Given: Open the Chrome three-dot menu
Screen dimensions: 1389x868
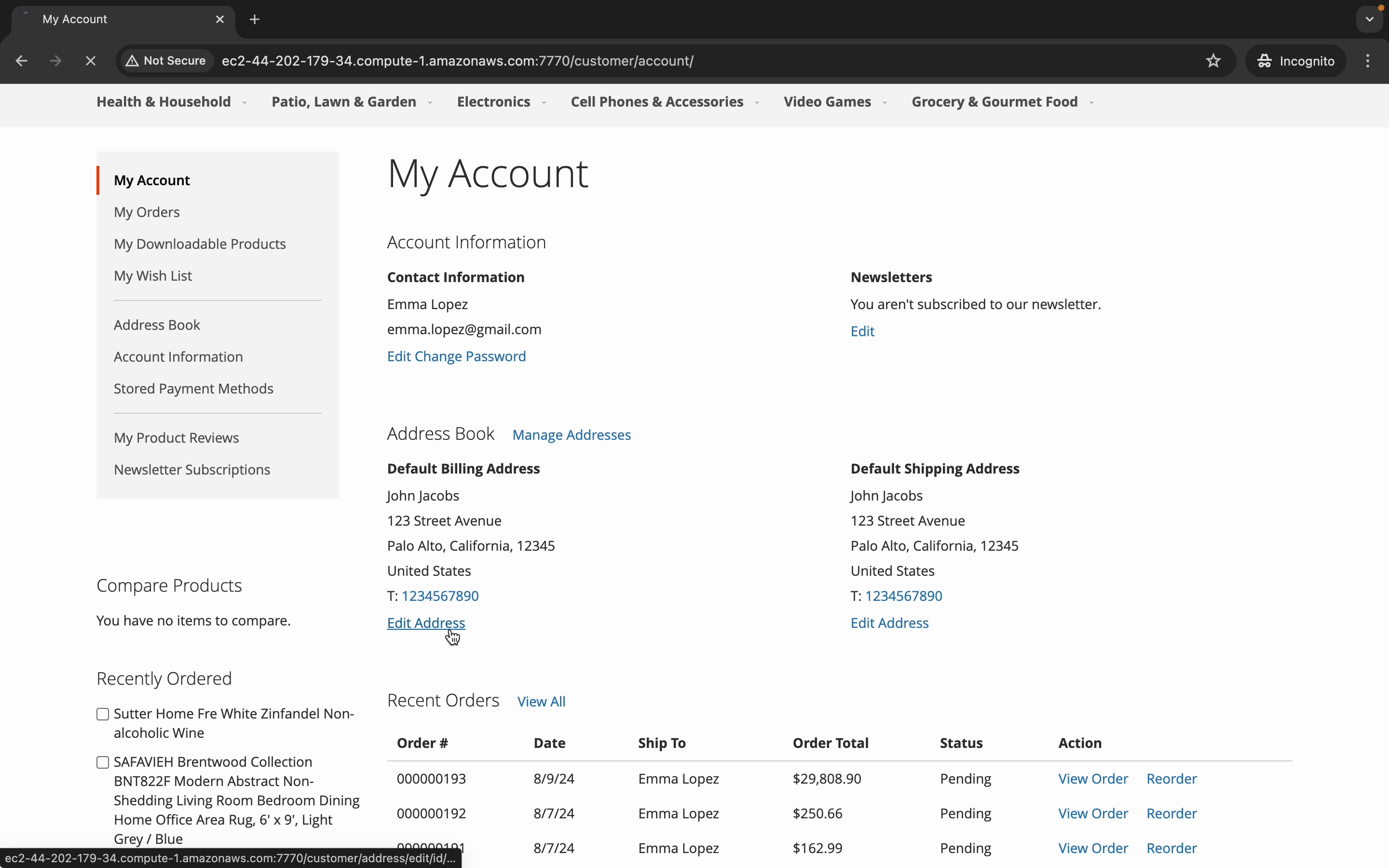Looking at the screenshot, I should 1368,61.
